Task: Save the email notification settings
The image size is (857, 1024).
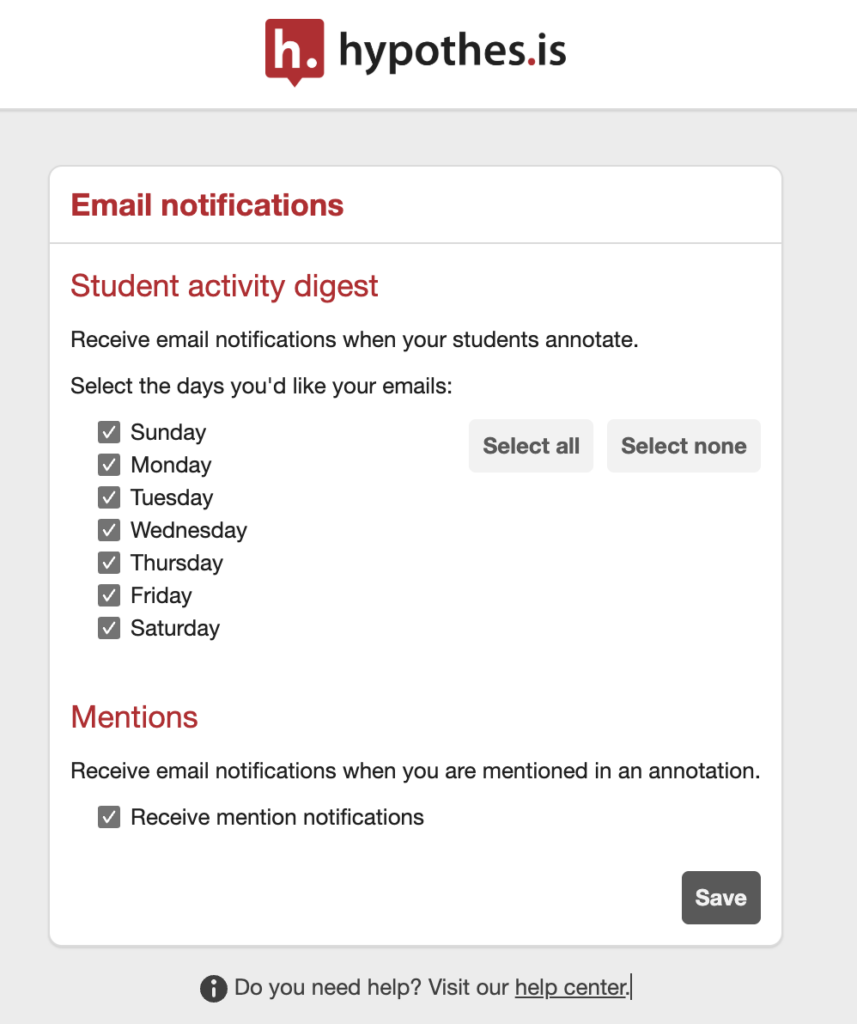Action: 721,897
